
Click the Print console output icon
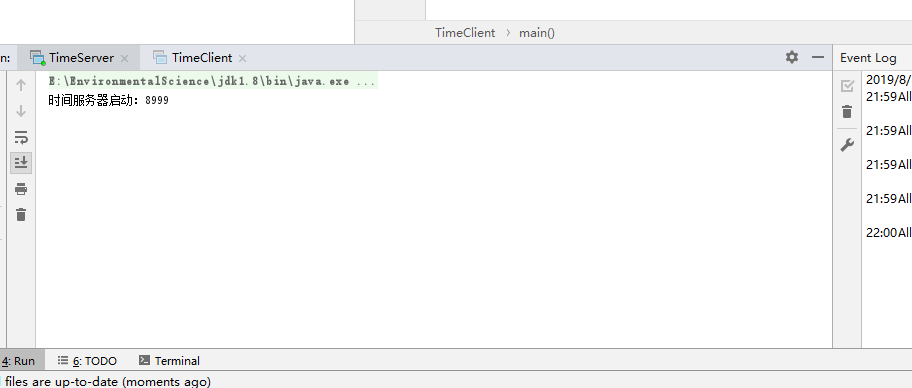tap(21, 189)
